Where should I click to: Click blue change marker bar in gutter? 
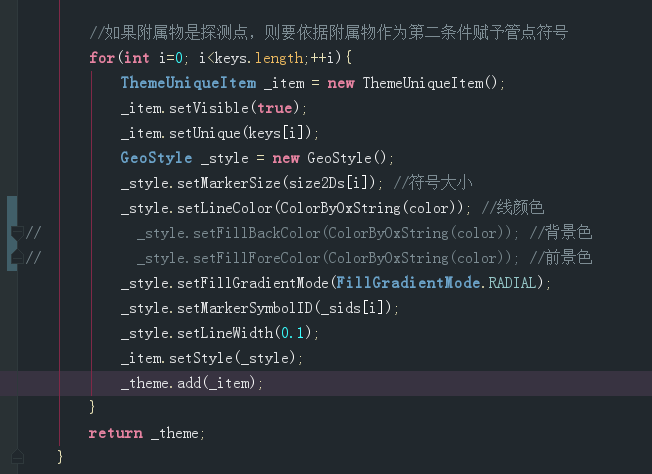pos(12,233)
